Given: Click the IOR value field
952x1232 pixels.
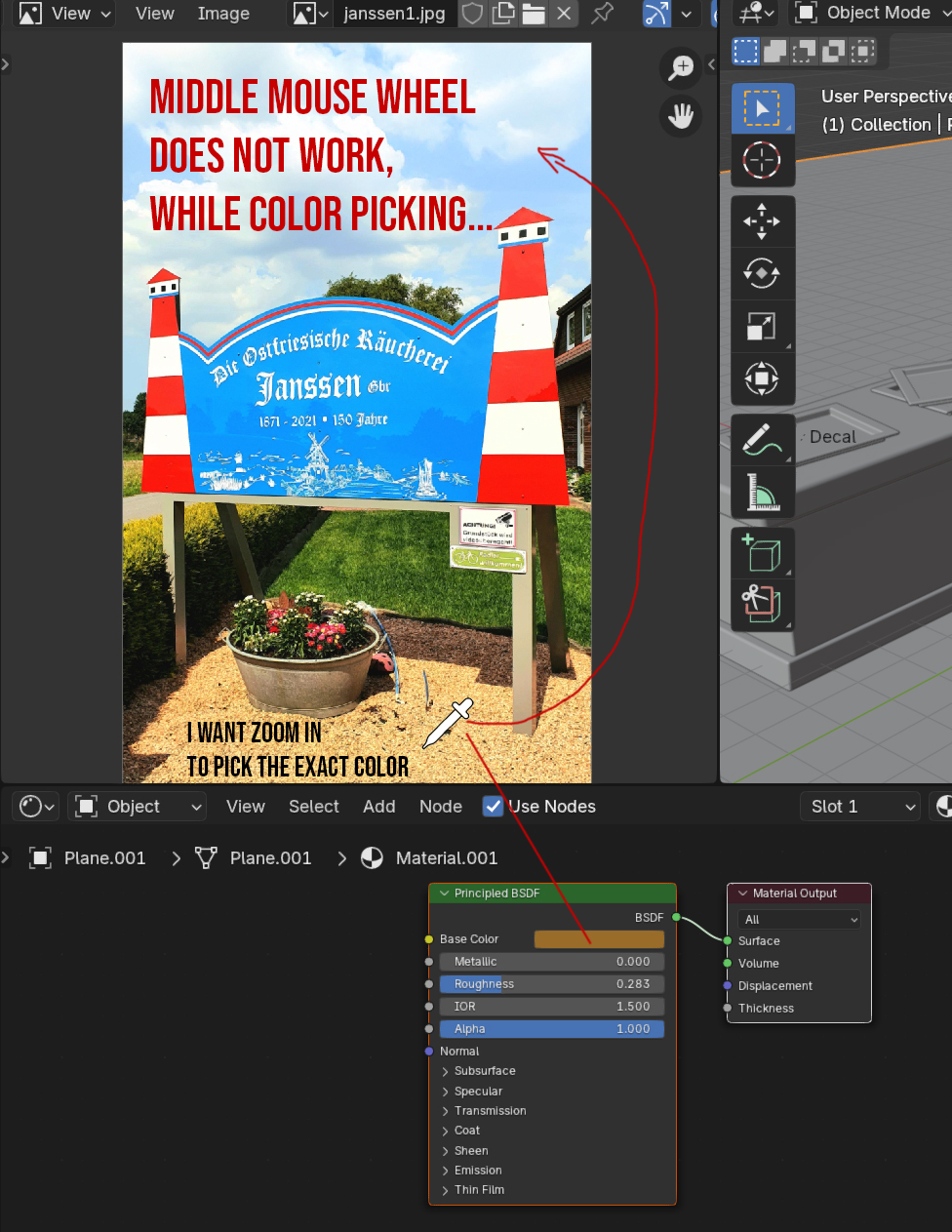Looking at the screenshot, I should pyautogui.click(x=552, y=1007).
